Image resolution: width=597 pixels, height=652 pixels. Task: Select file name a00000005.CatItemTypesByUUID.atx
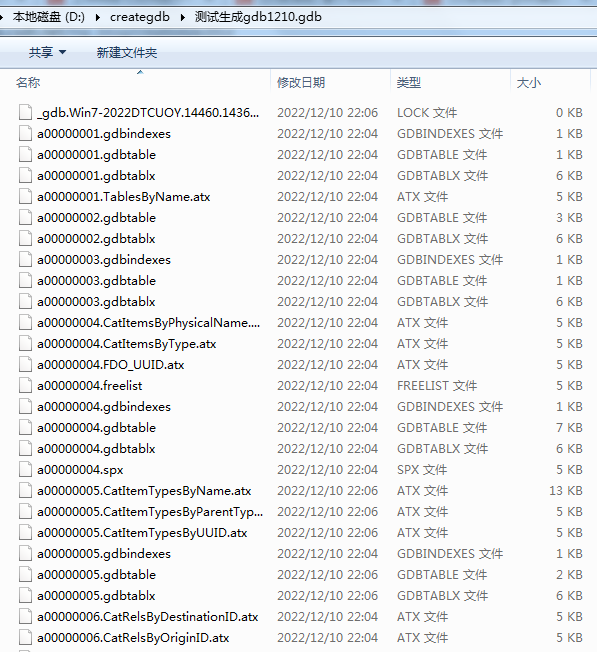click(142, 533)
